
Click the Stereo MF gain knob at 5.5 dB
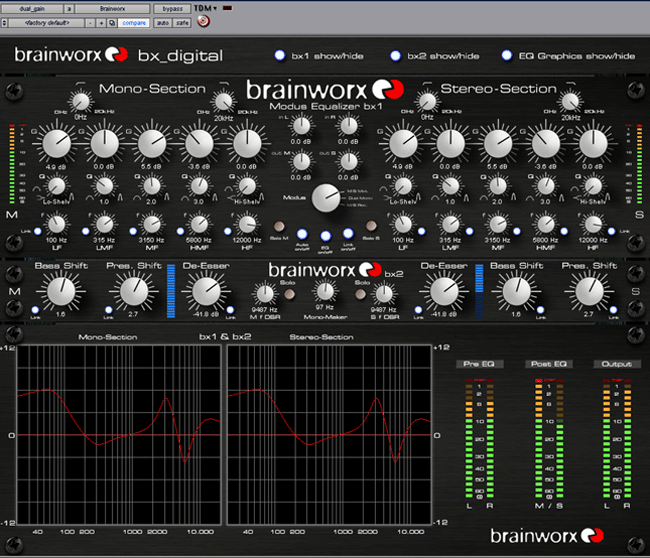pos(498,143)
